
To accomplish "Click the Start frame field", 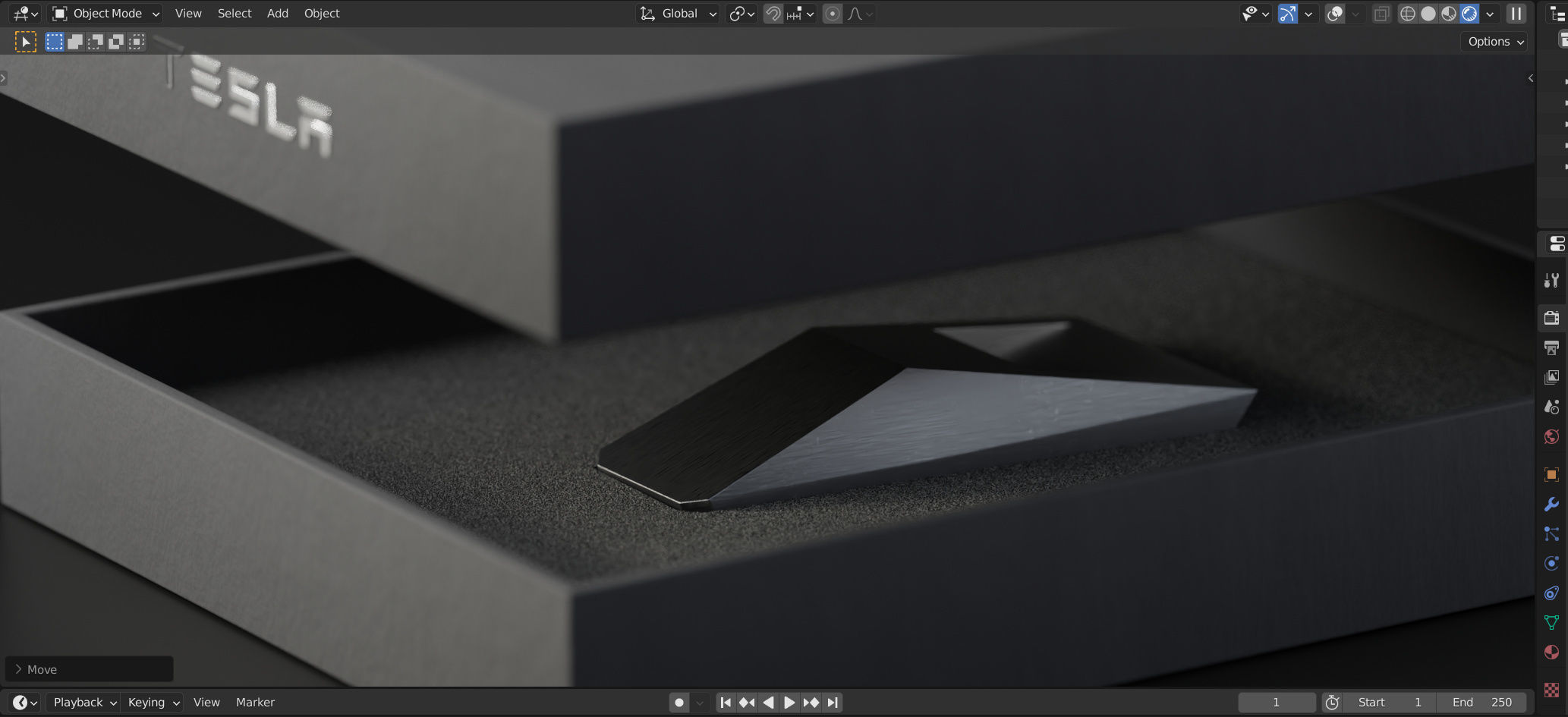I will [1390, 703].
